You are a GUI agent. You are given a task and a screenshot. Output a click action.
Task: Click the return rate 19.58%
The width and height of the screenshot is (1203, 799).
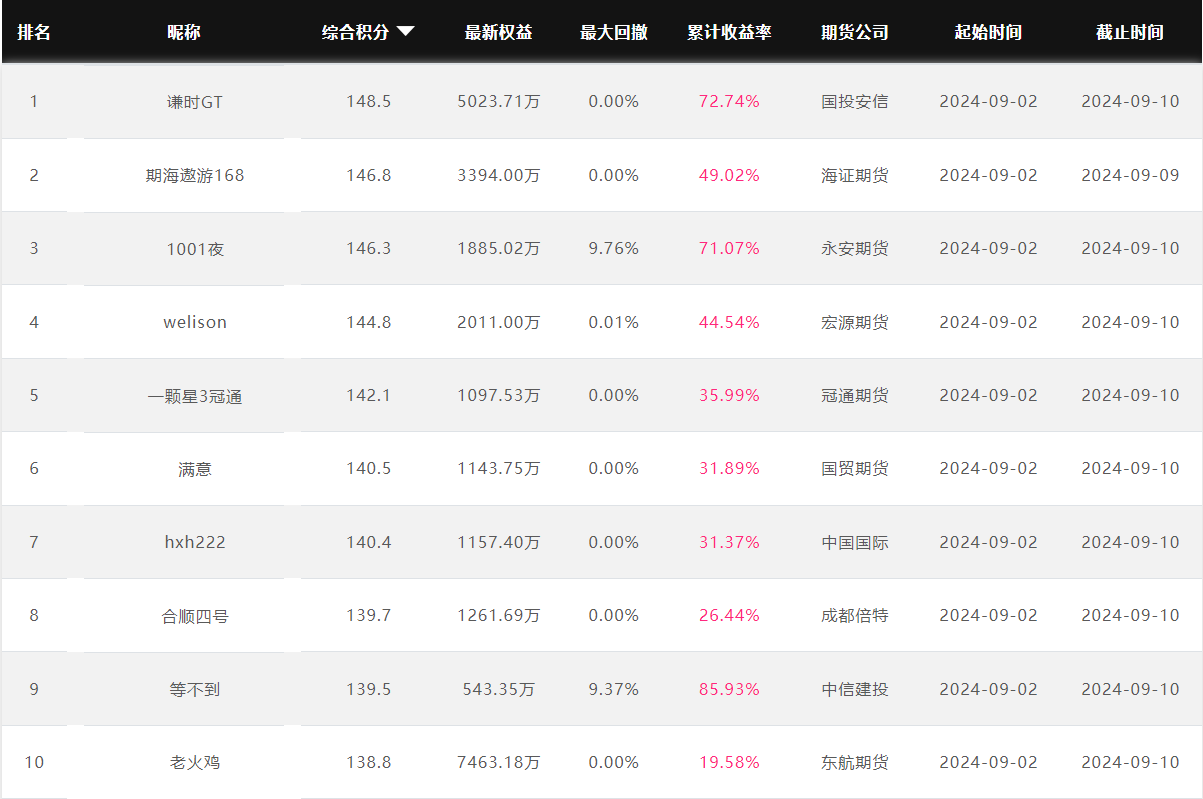click(x=730, y=763)
